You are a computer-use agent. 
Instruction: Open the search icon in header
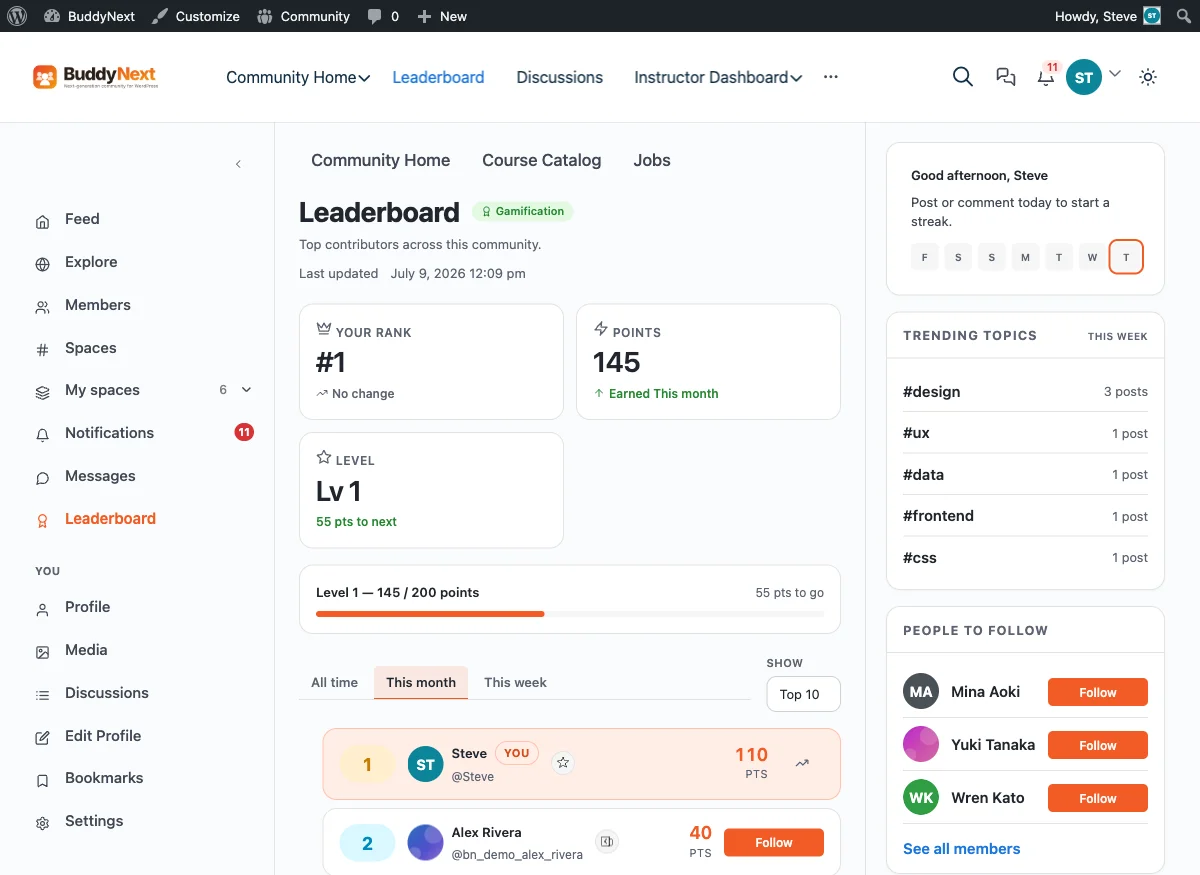tap(963, 77)
